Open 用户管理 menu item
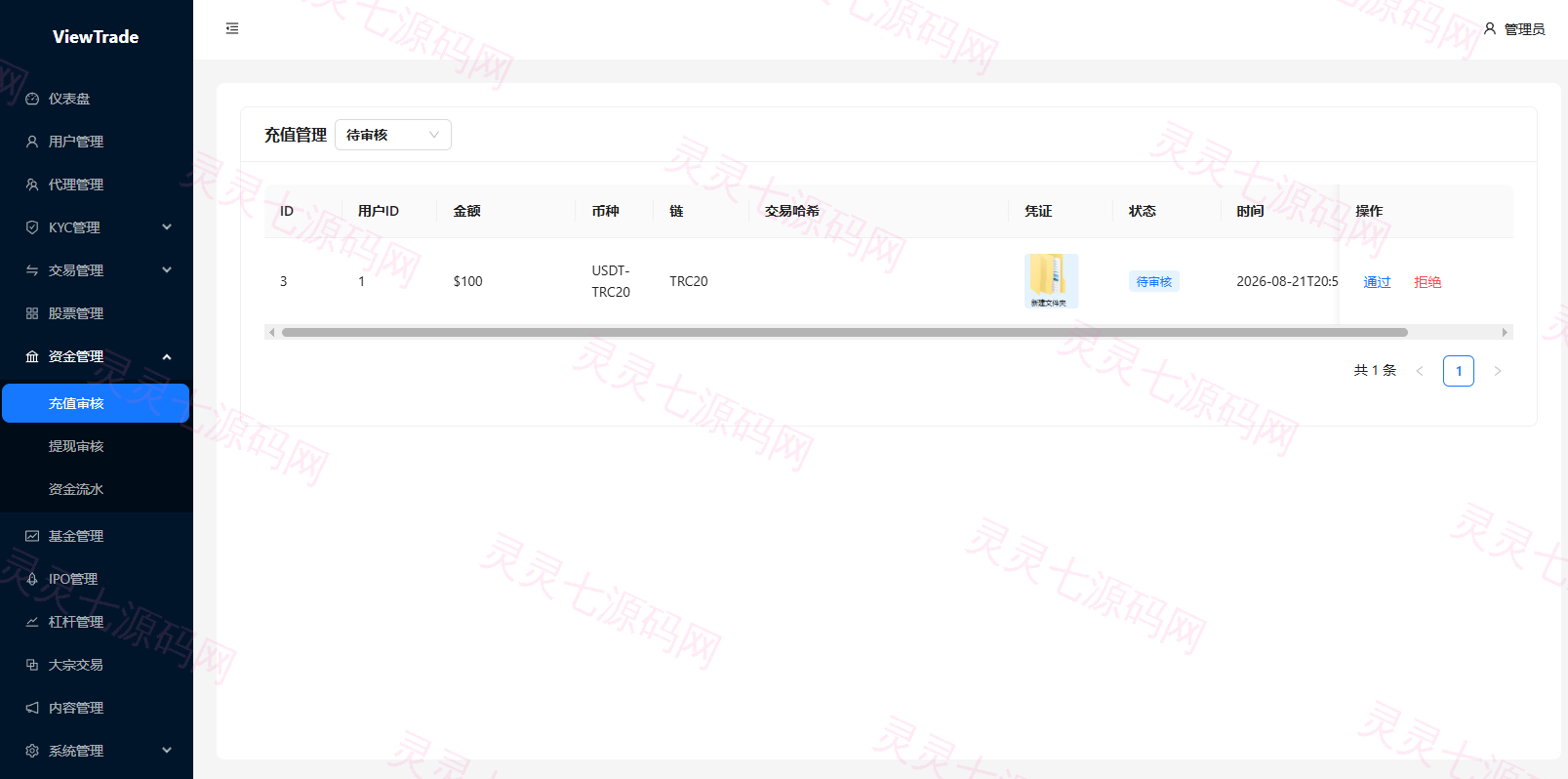This screenshot has height=779, width=1568. pyautogui.click(x=97, y=142)
